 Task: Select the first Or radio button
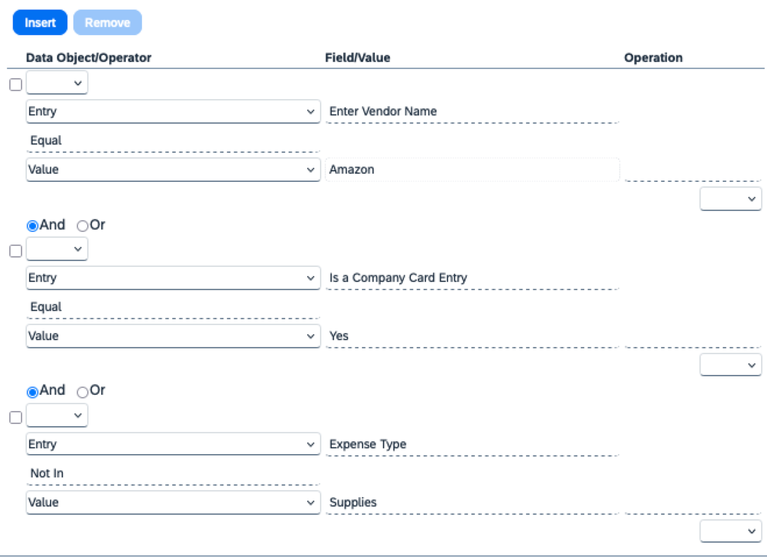(x=82, y=226)
